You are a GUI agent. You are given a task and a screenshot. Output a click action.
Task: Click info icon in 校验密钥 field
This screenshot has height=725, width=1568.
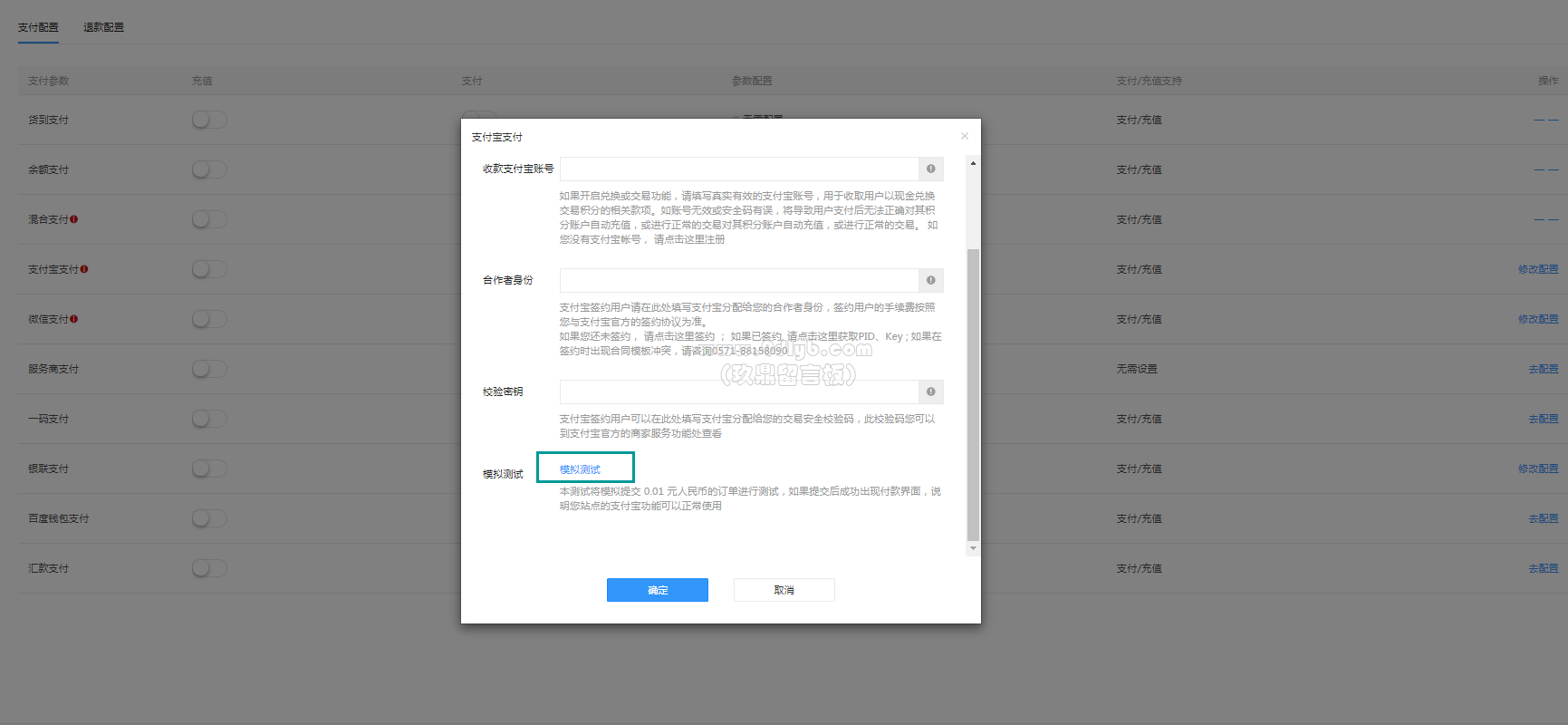(930, 391)
